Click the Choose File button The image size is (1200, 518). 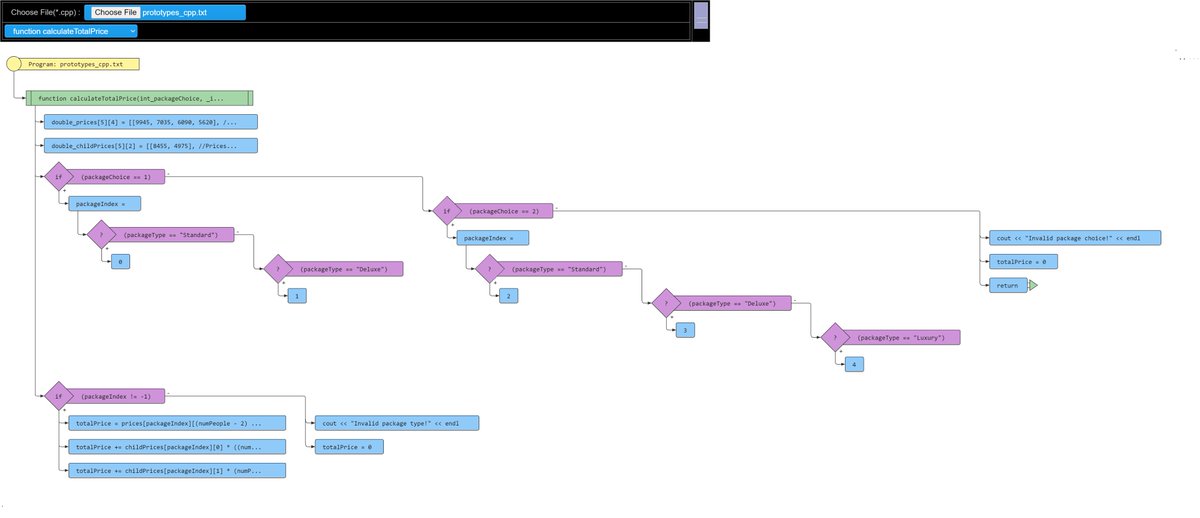pyautogui.click(x=116, y=13)
